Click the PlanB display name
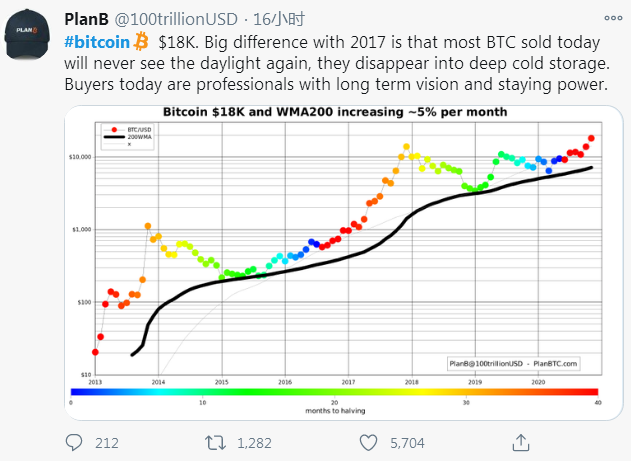Image resolution: width=631 pixels, height=461 pixels. [x=87, y=19]
